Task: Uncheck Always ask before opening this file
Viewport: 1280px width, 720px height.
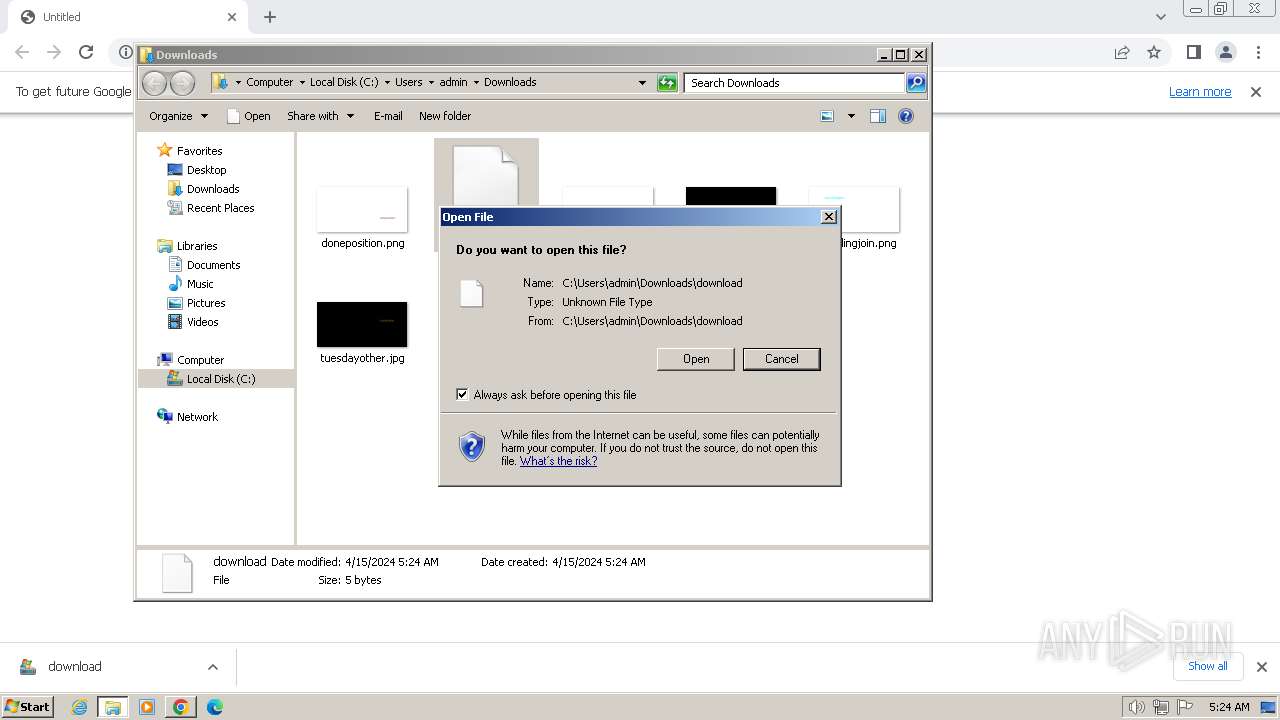Action: click(462, 394)
